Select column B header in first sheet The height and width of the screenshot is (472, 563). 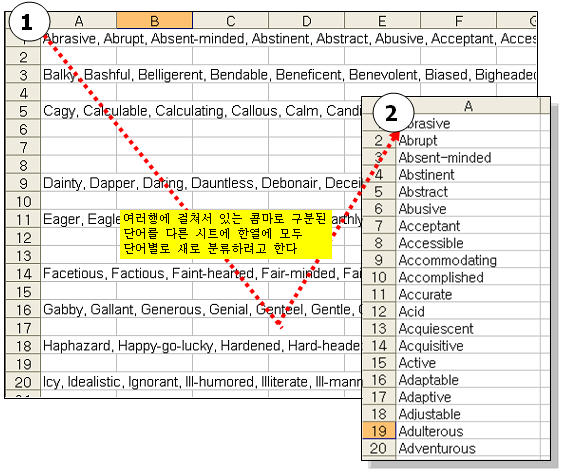click(154, 20)
